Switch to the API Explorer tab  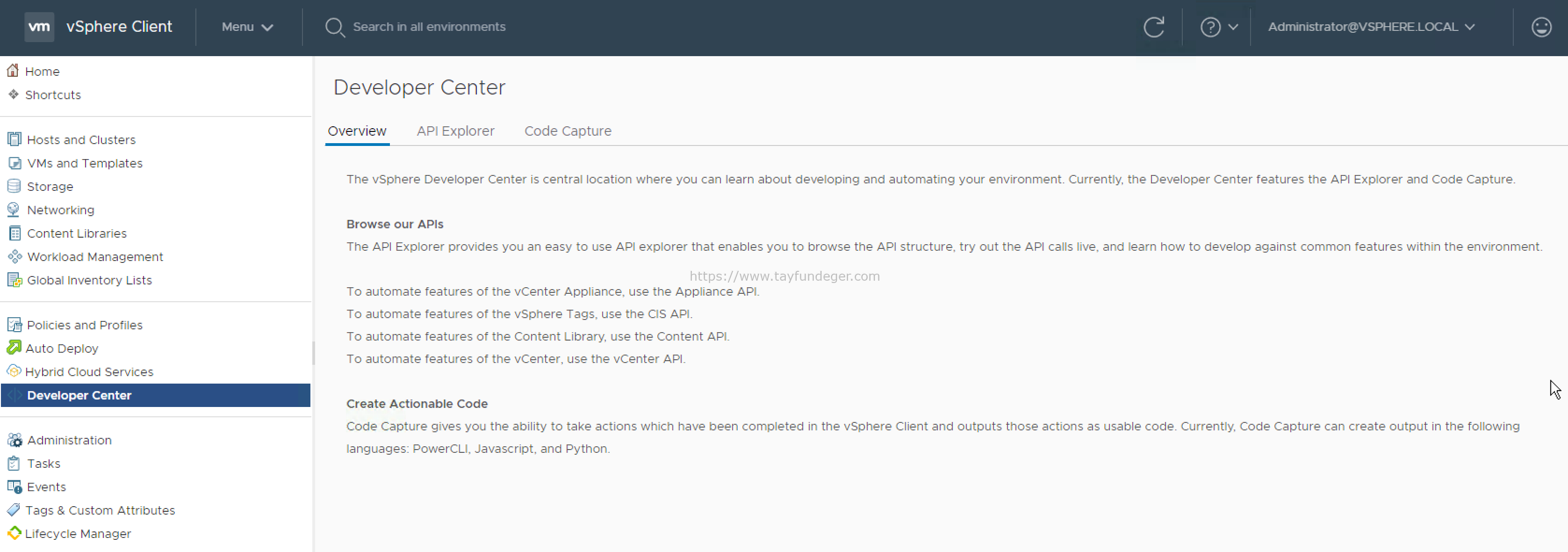click(x=455, y=131)
